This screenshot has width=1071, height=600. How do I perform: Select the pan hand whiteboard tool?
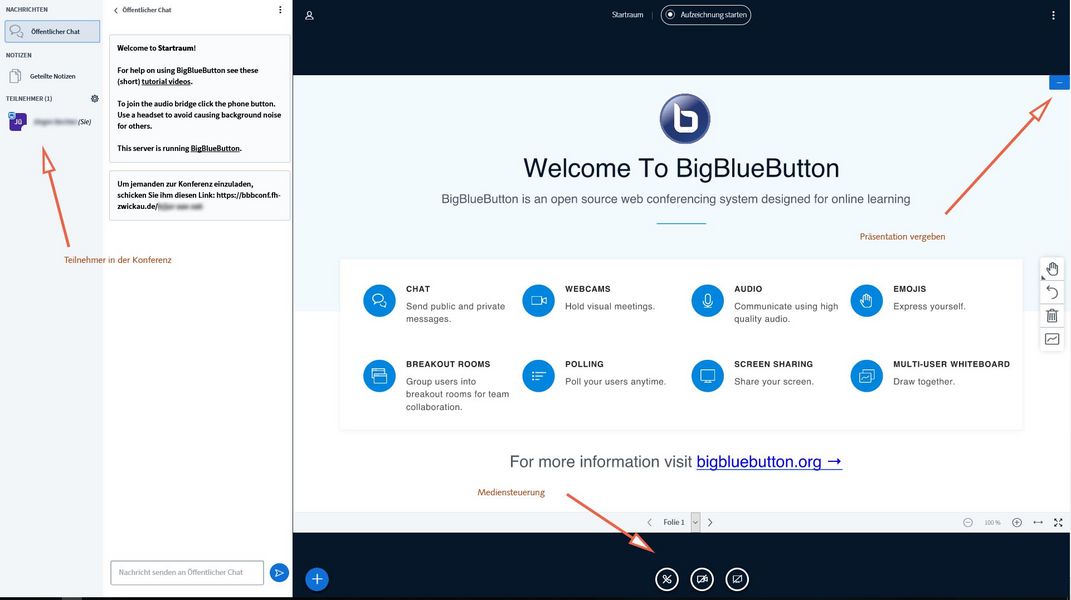[1052, 269]
